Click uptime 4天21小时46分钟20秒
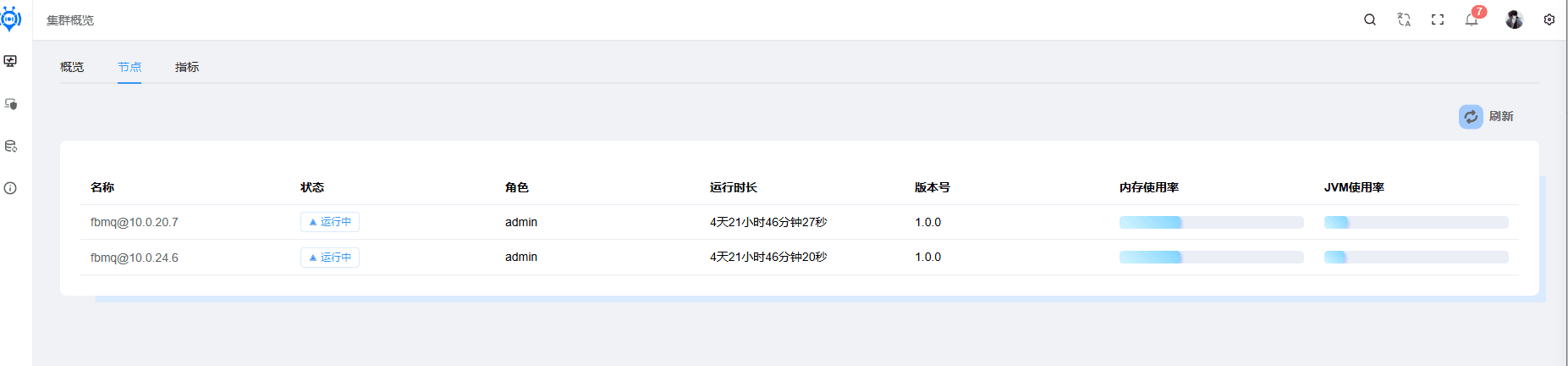This screenshot has height=366, width=1568. 768,257
